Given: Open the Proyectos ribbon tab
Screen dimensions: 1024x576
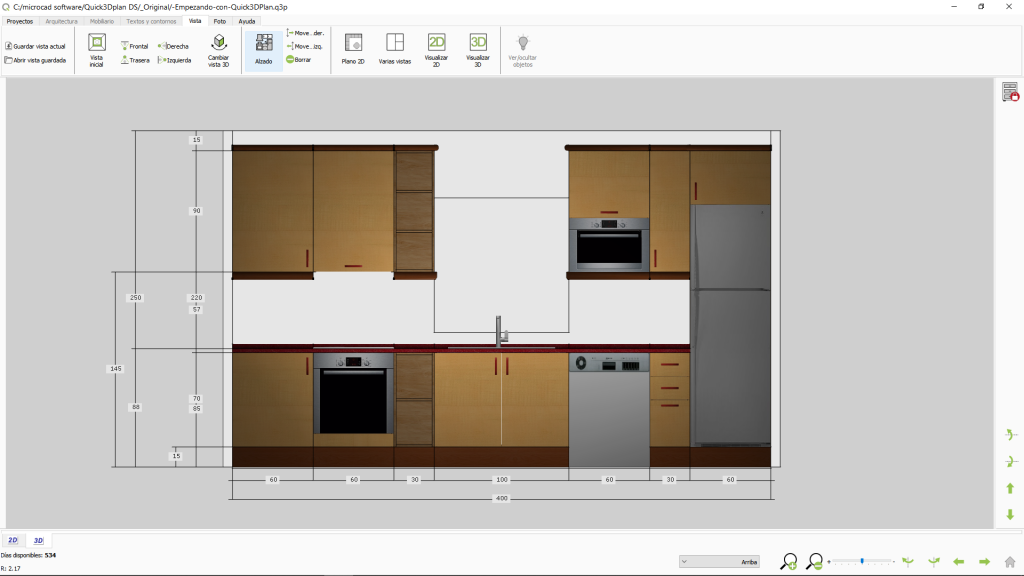Looking at the screenshot, I should pos(20,20).
